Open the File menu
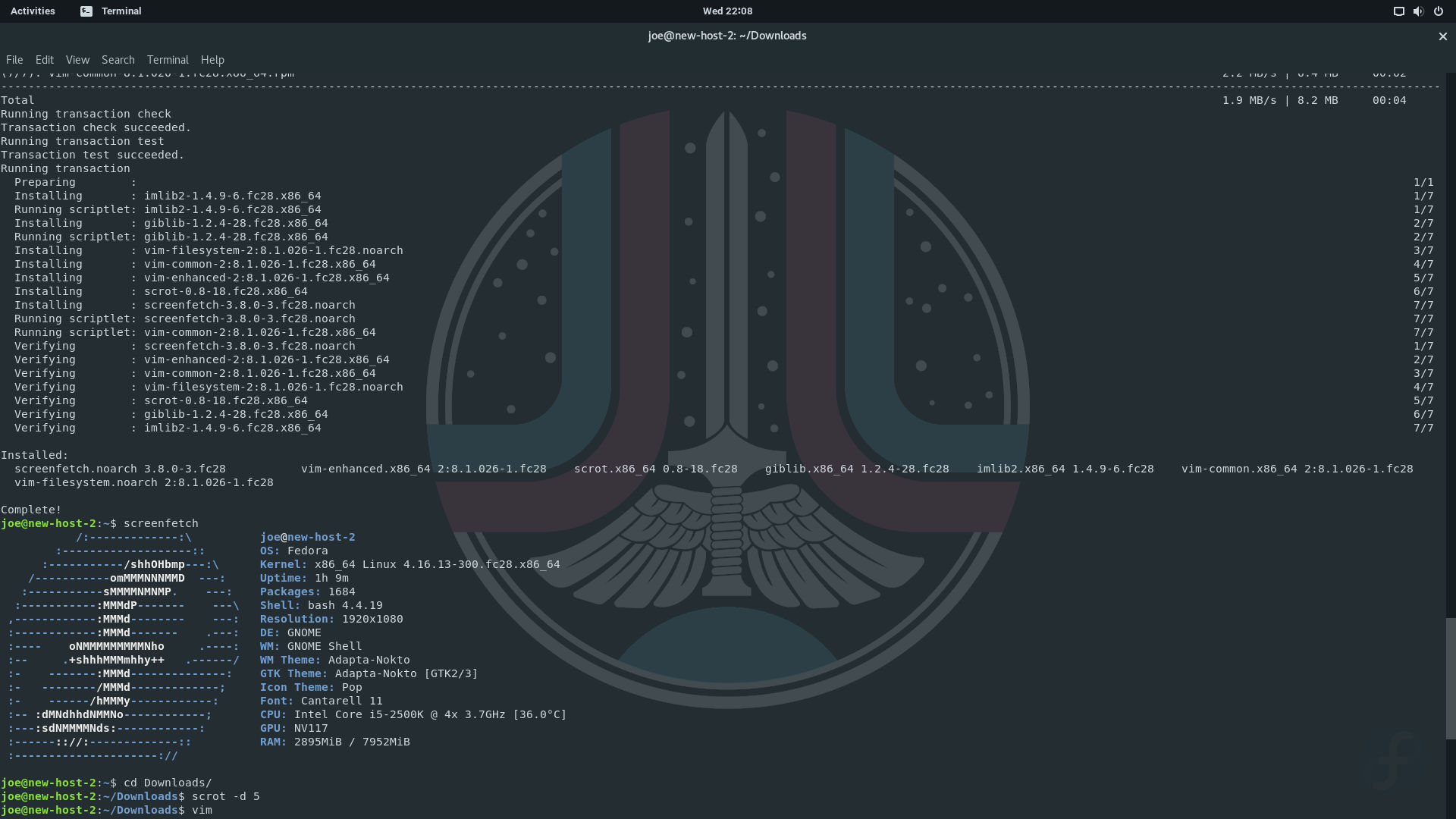Screen dimensions: 1456x819 pyautogui.click(x=14, y=60)
